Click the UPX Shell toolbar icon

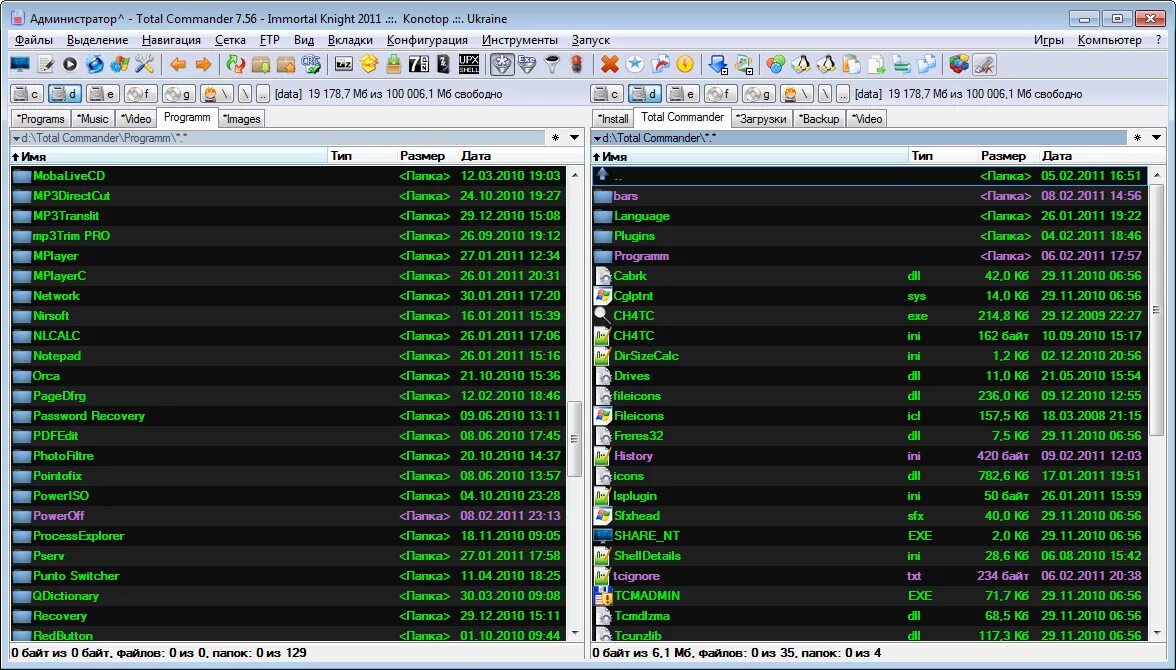point(469,65)
